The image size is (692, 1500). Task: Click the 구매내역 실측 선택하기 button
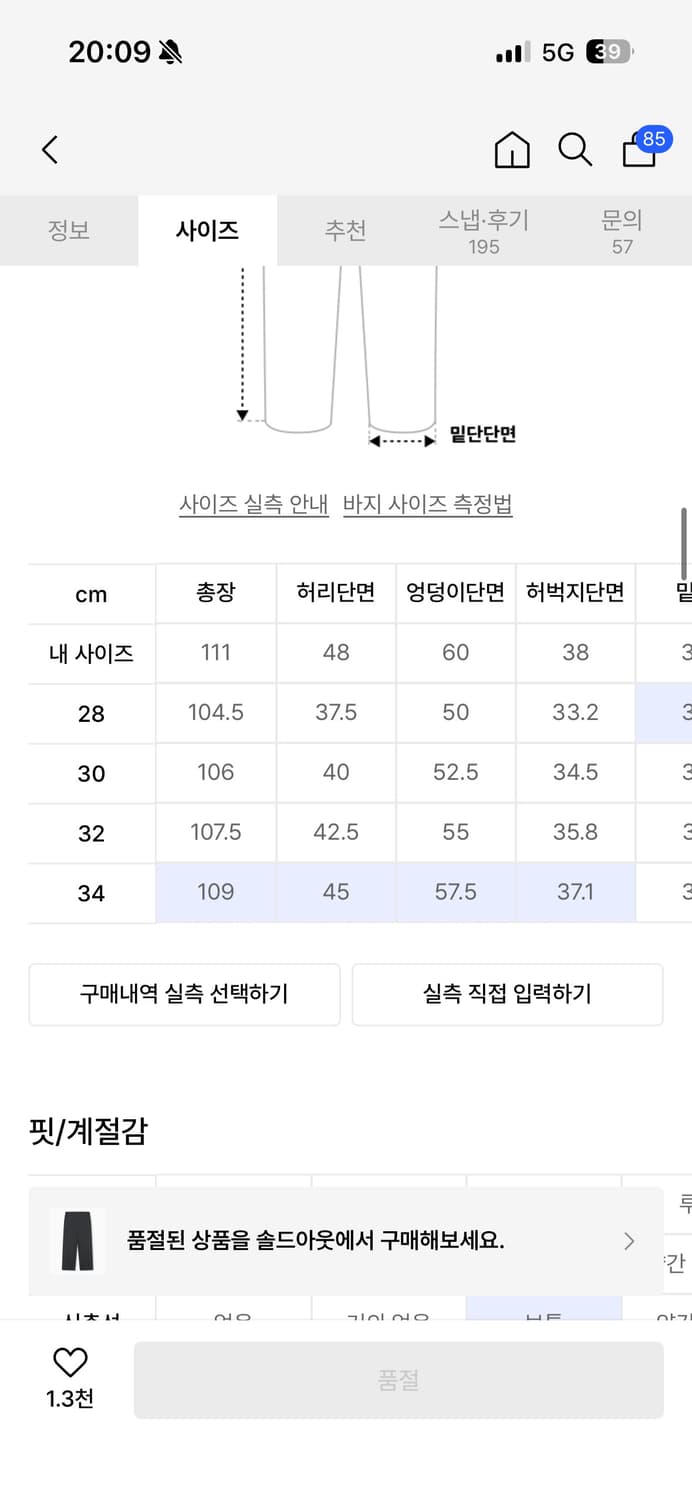pos(184,994)
